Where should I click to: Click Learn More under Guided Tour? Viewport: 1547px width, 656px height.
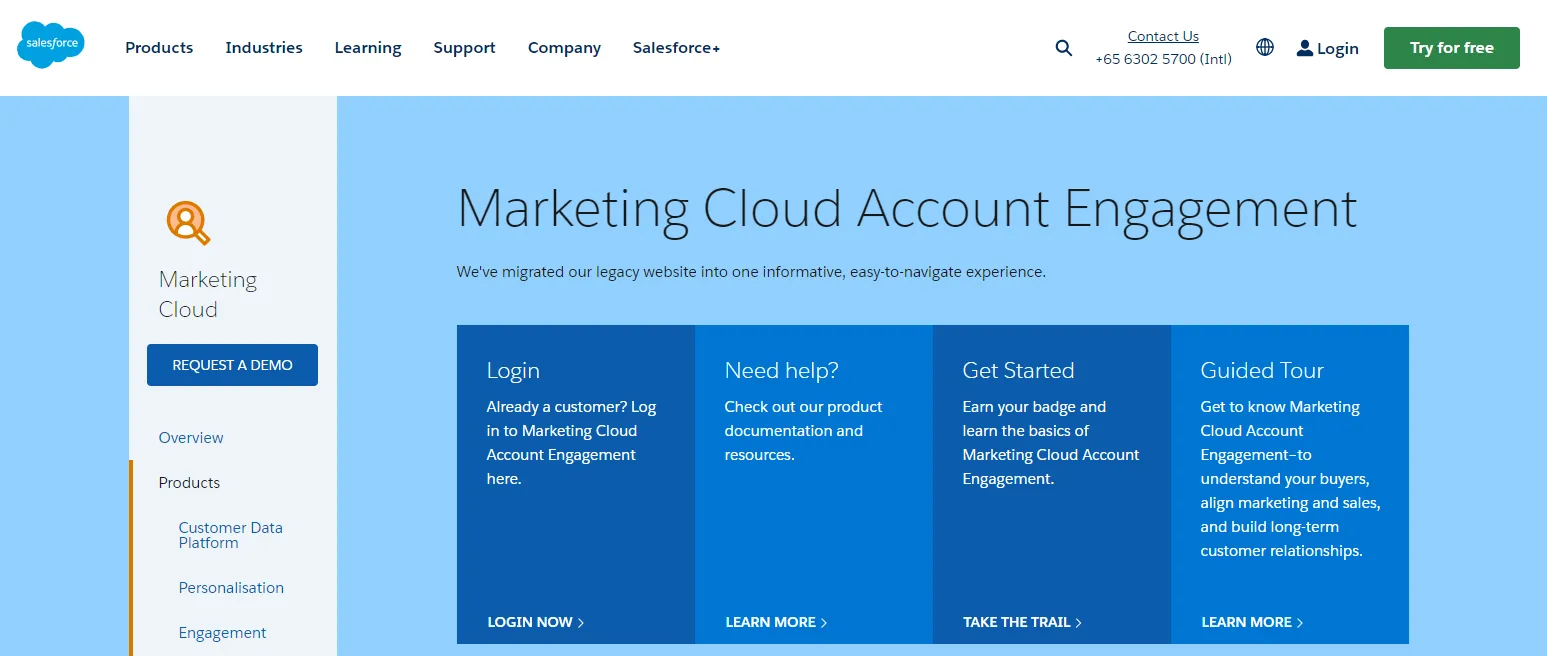[1252, 622]
